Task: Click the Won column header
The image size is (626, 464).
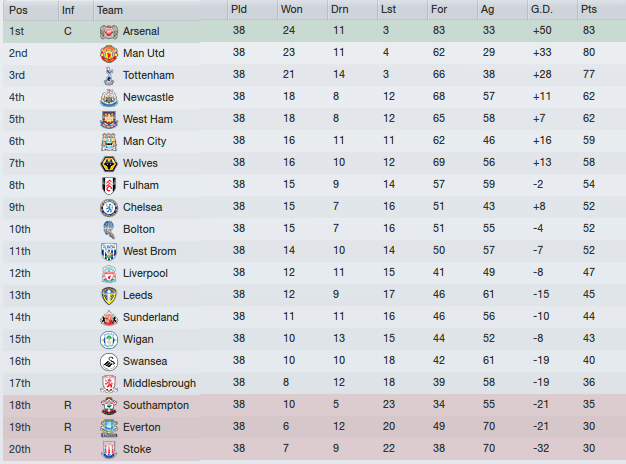Action: click(290, 9)
